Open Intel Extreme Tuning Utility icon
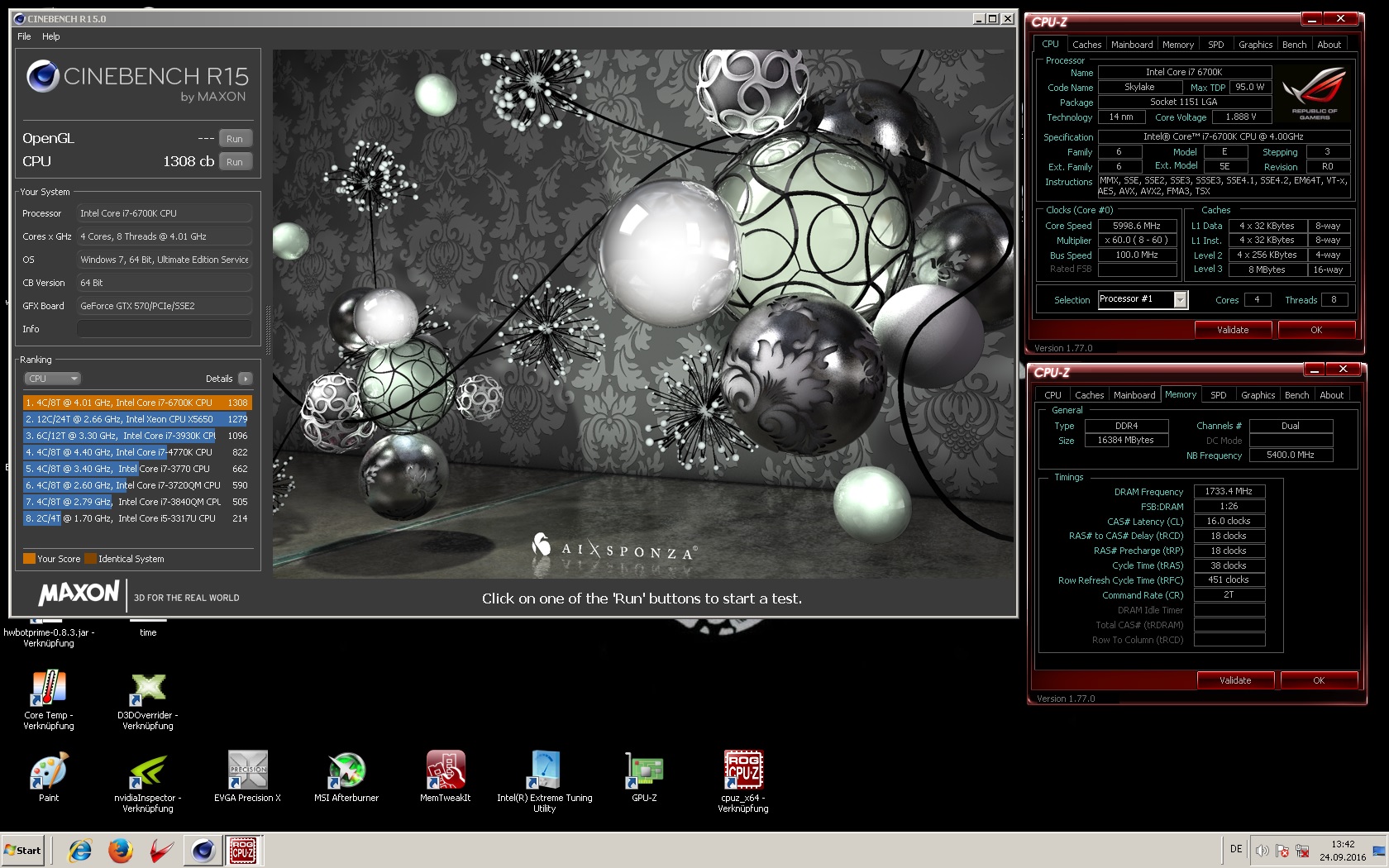1389x868 pixels. pos(545,782)
